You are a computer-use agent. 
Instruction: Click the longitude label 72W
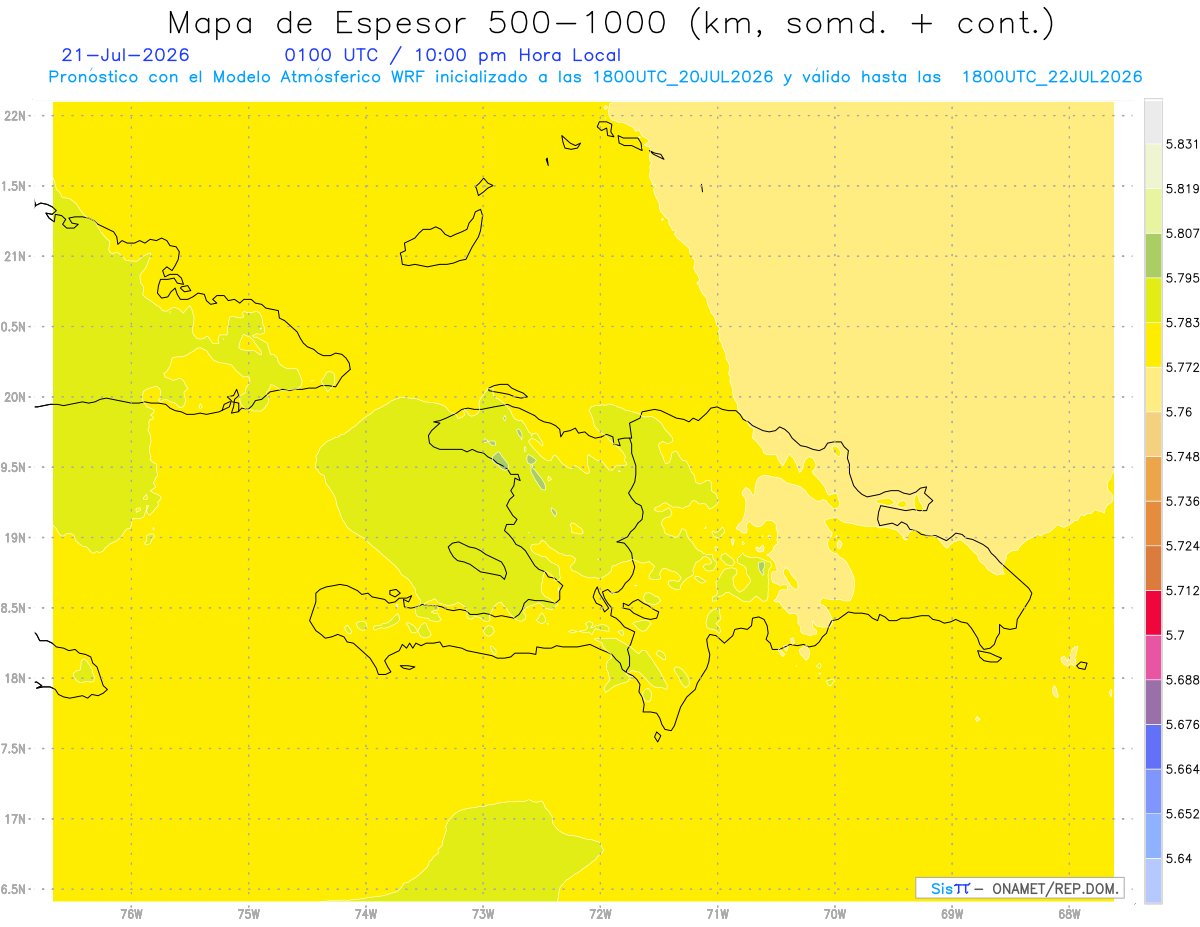click(600, 913)
